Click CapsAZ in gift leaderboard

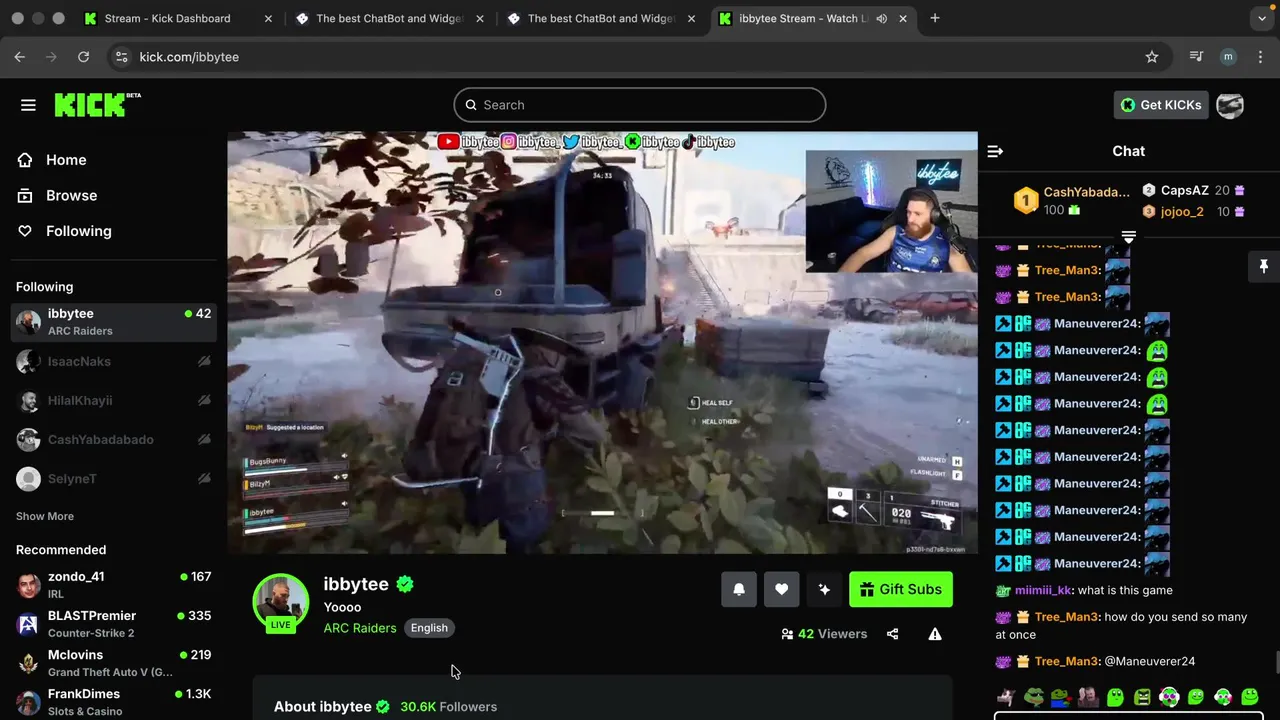click(1184, 190)
